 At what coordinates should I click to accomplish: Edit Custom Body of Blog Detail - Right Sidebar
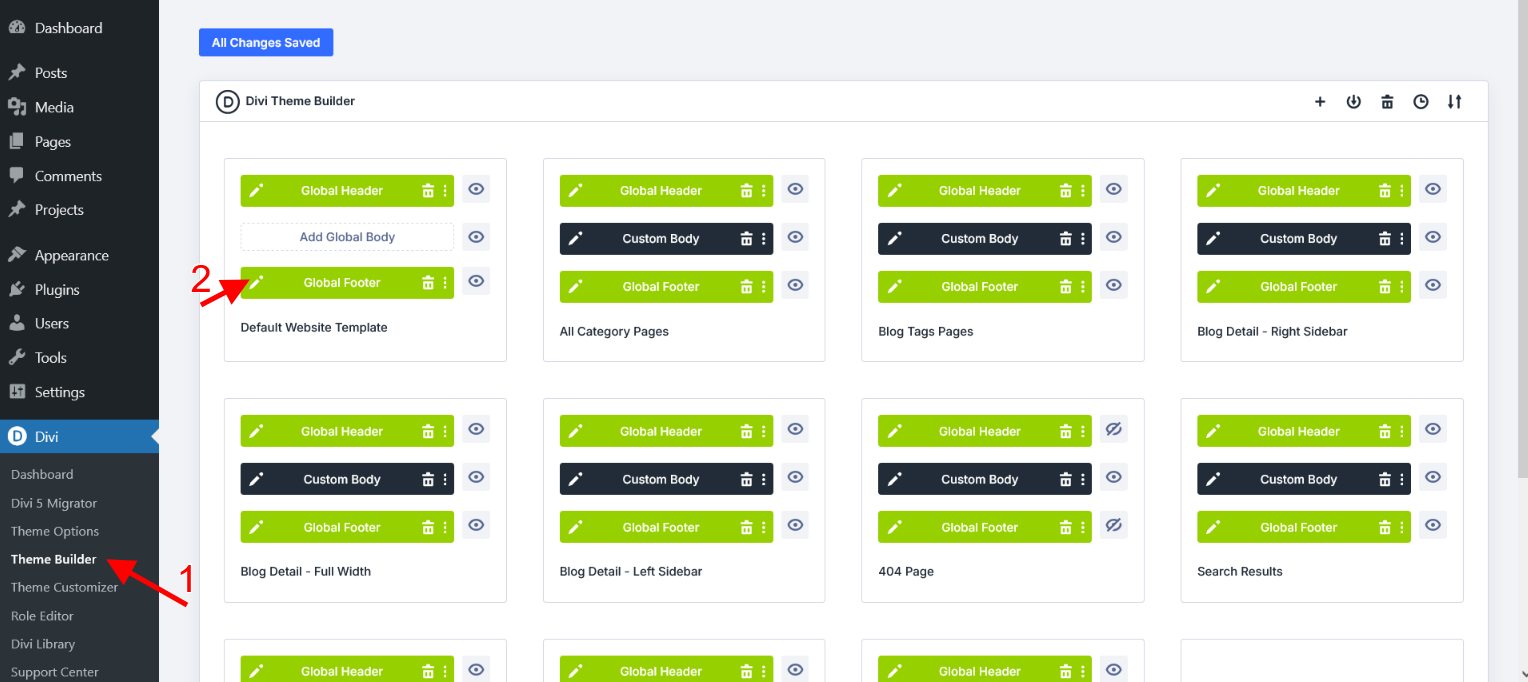[1213, 239]
